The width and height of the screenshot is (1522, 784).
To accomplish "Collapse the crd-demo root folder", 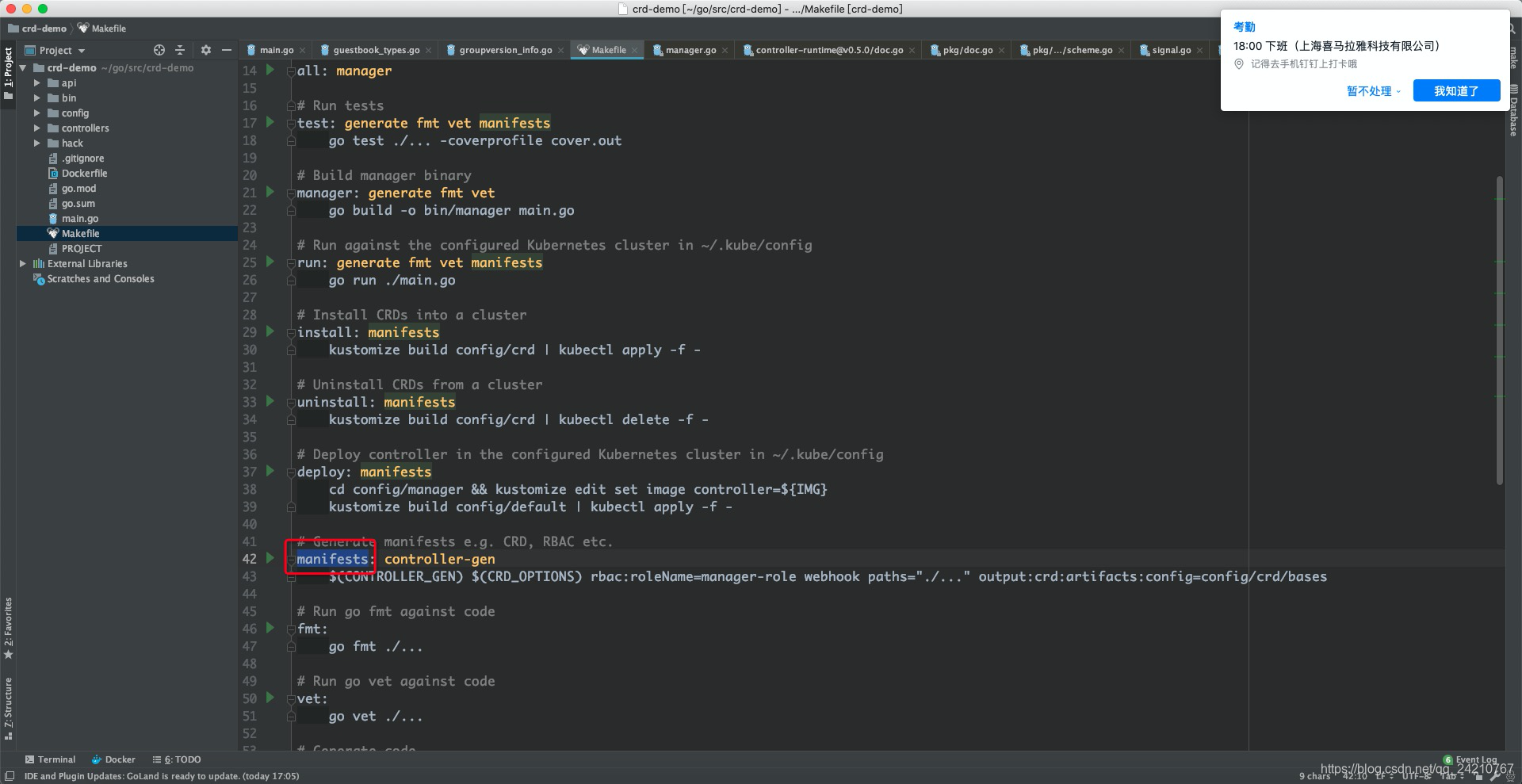I will pos(23,68).
